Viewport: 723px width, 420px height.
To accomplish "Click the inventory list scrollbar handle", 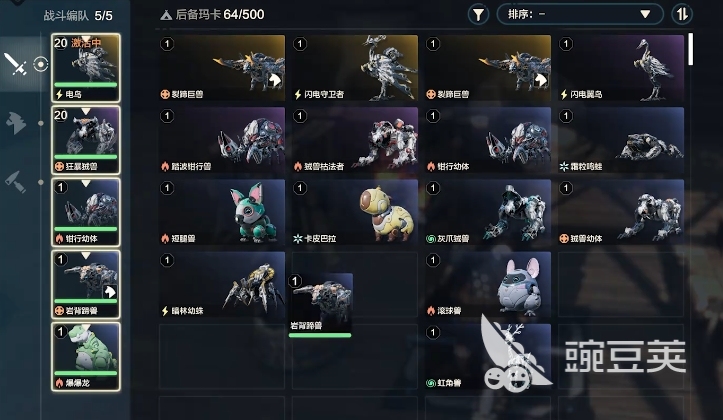I will [690, 49].
